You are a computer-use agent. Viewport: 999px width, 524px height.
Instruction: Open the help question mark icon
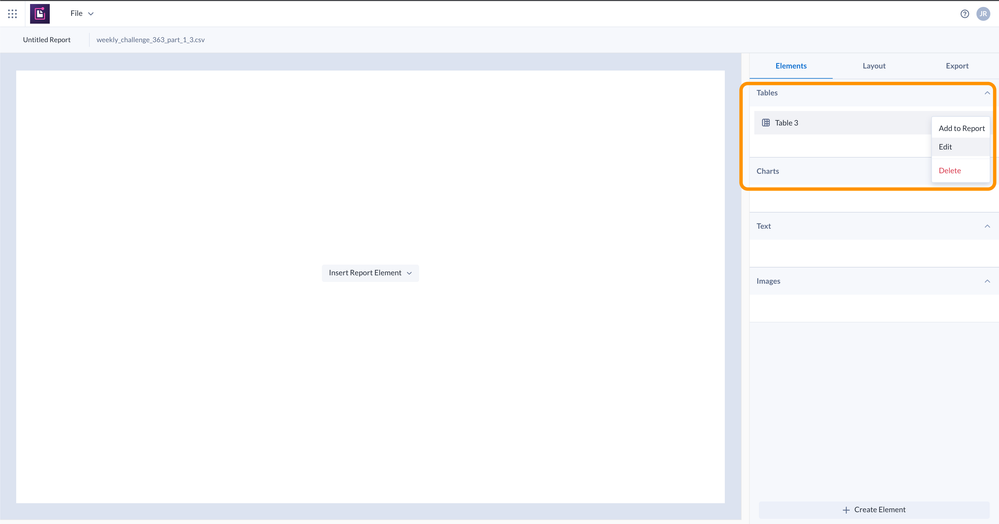click(965, 13)
